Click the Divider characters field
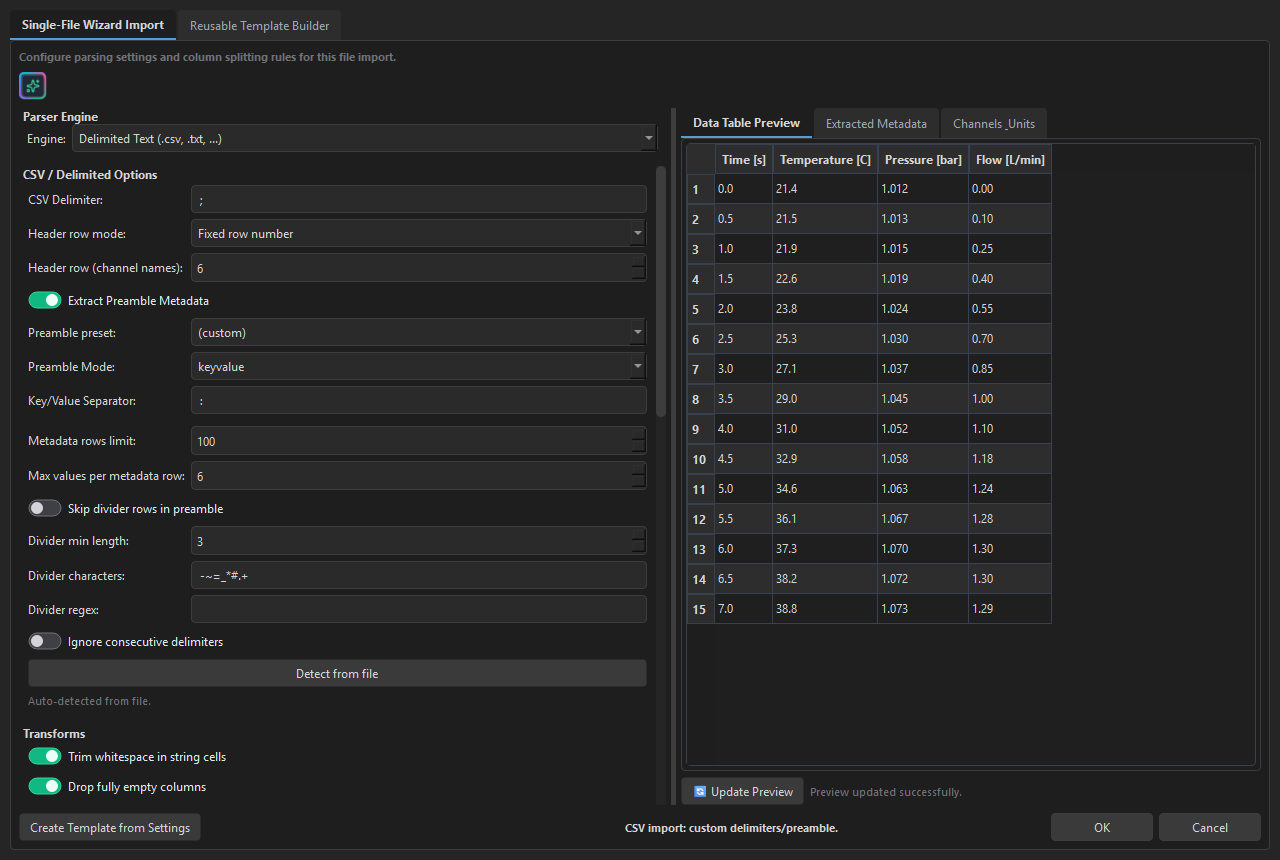 418,575
